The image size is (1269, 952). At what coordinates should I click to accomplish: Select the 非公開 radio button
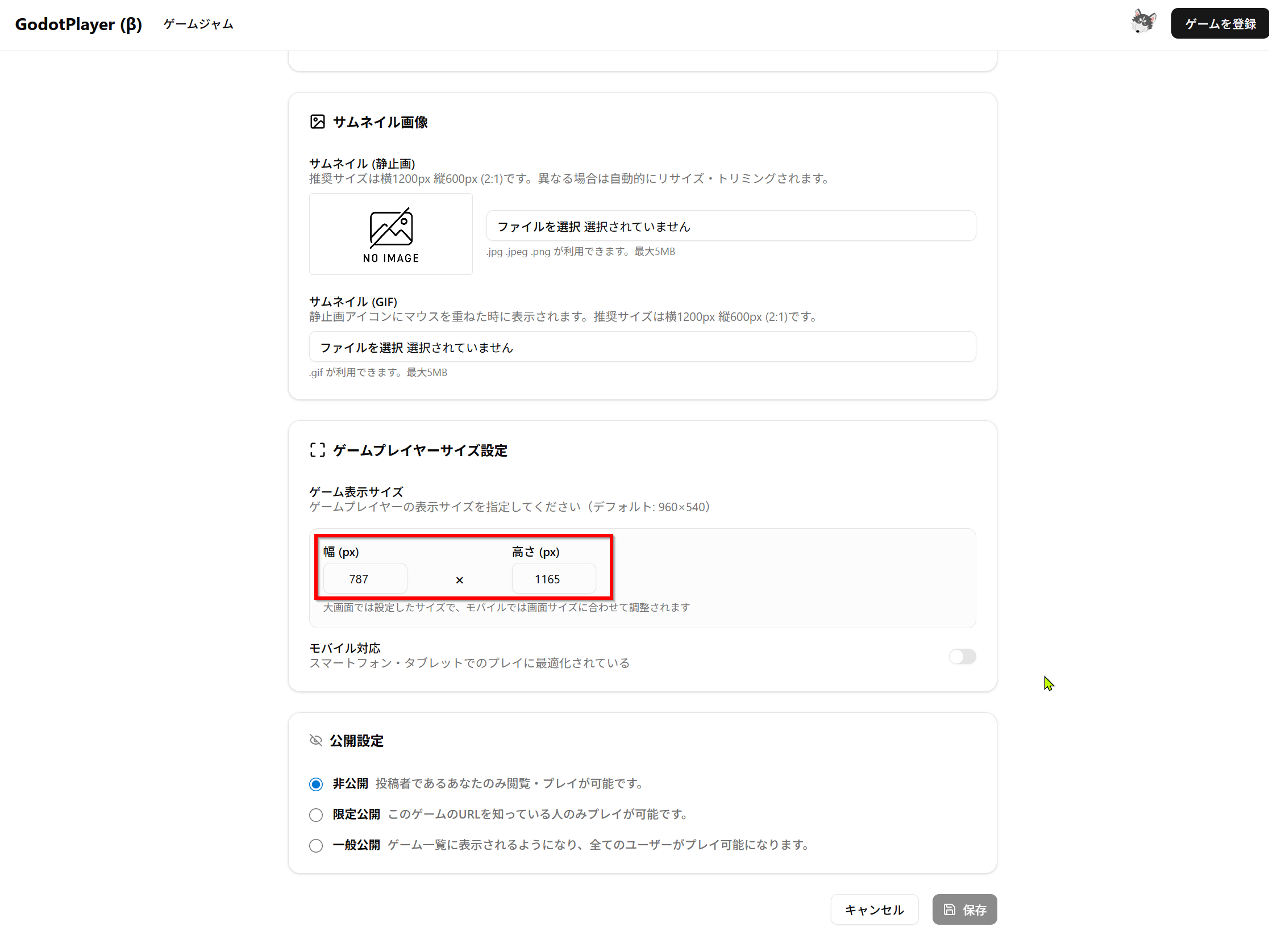coord(316,784)
